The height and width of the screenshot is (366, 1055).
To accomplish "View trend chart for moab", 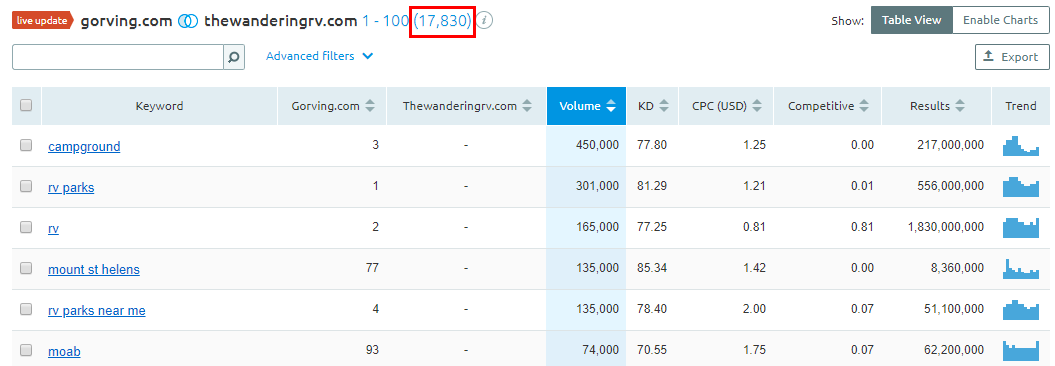I will click(x=1021, y=351).
